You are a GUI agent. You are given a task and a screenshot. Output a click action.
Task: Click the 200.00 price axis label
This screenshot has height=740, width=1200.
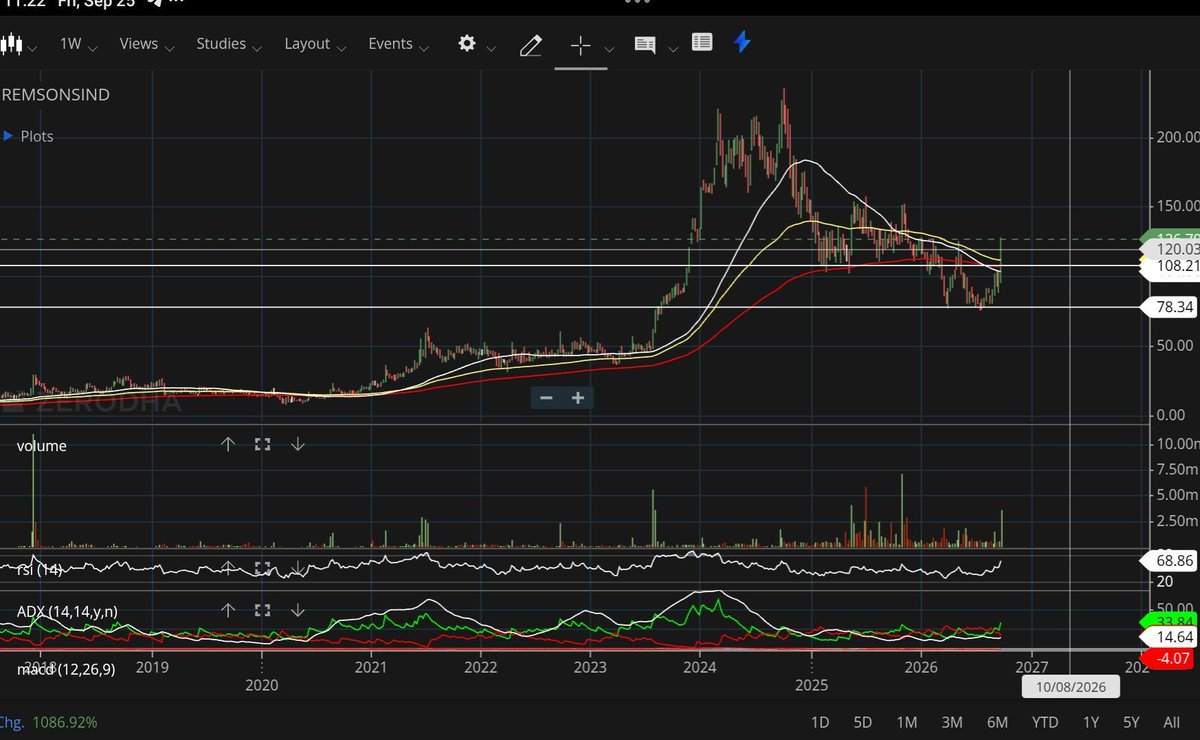[1177, 136]
